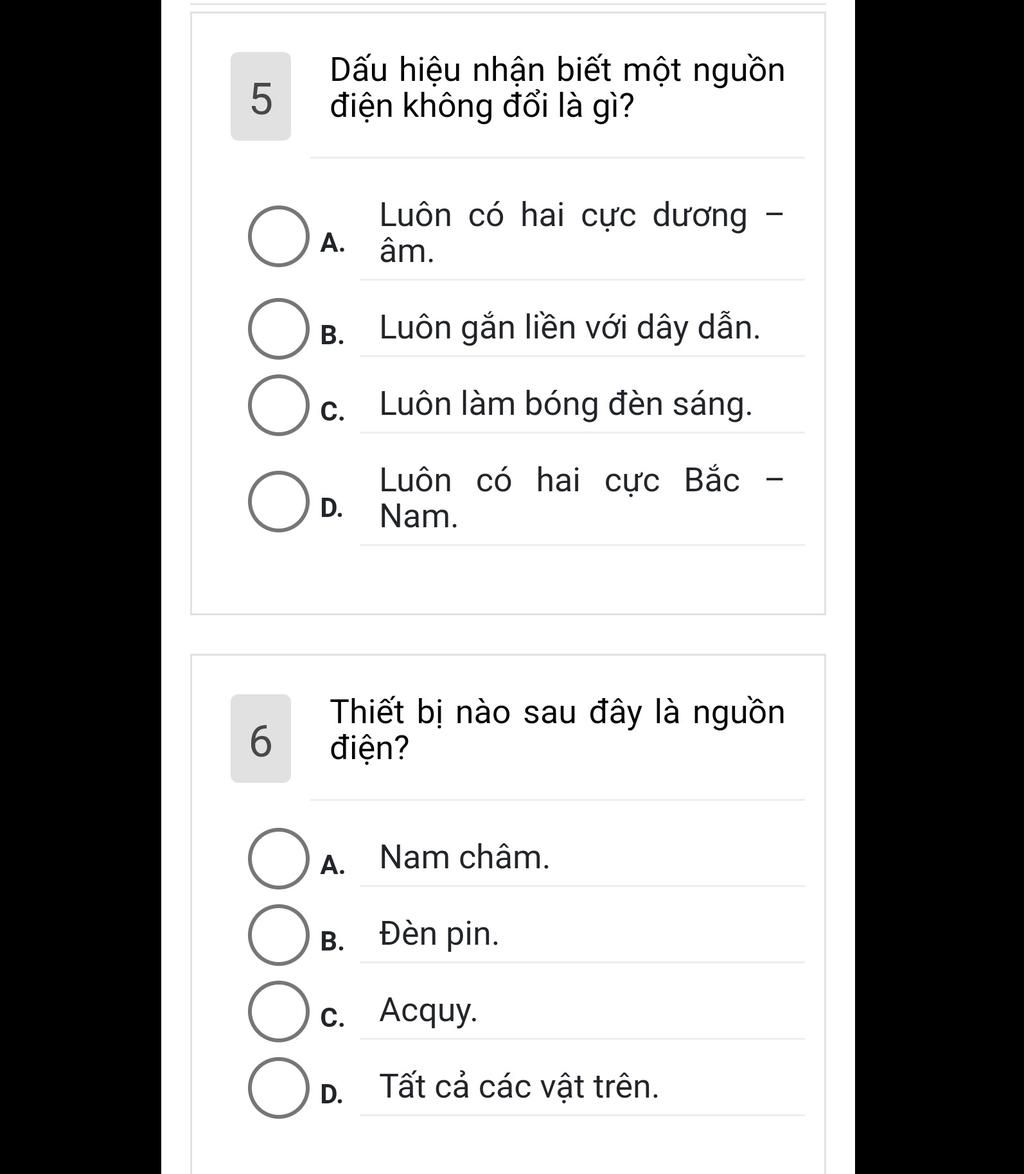Image resolution: width=1024 pixels, height=1174 pixels.
Task: Click question text 'Dấu hiệu nhận biết một nguồn điện'
Action: pyautogui.click(x=558, y=88)
